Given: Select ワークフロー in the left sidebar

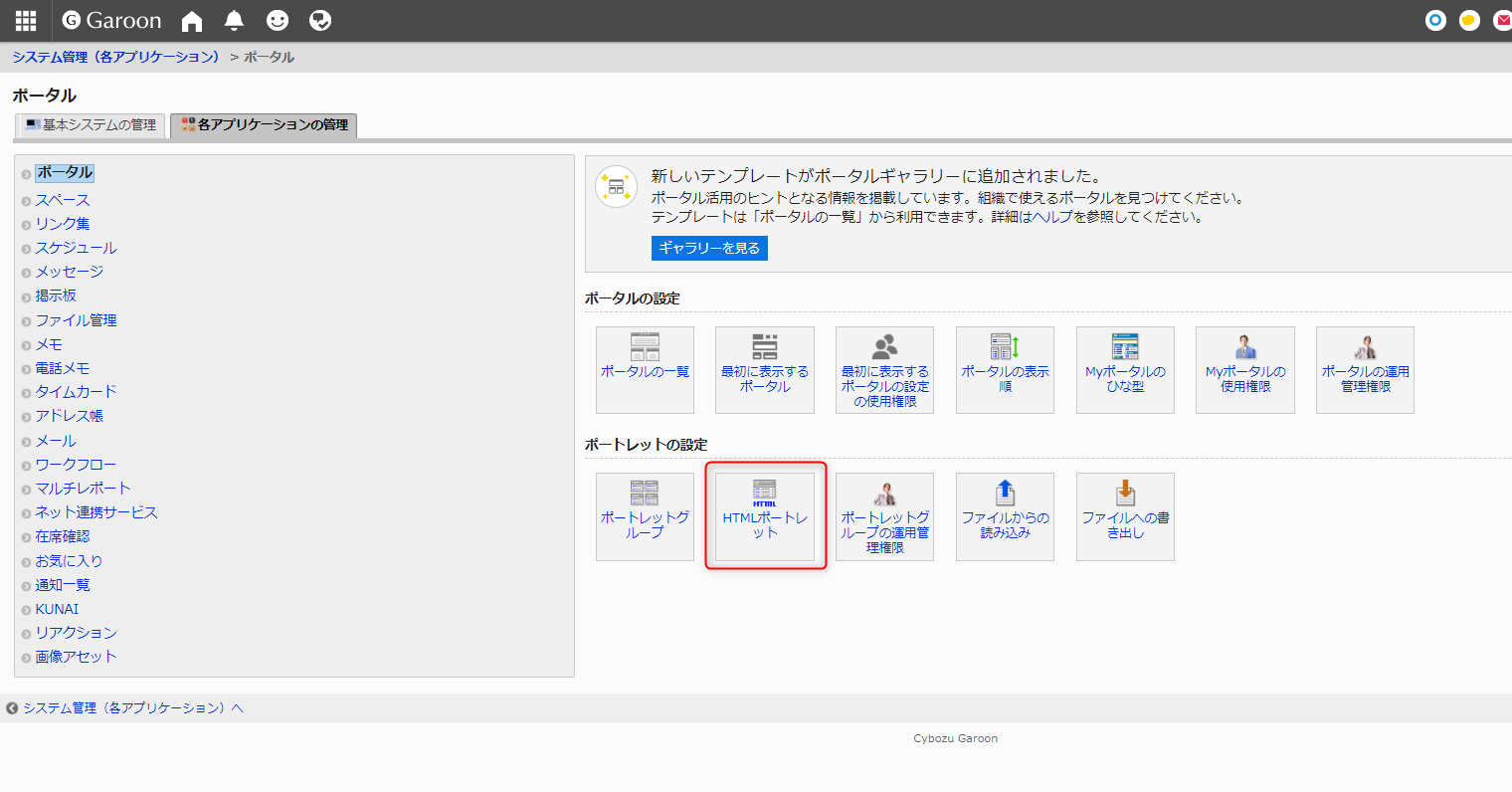Looking at the screenshot, I should pyautogui.click(x=76, y=465).
